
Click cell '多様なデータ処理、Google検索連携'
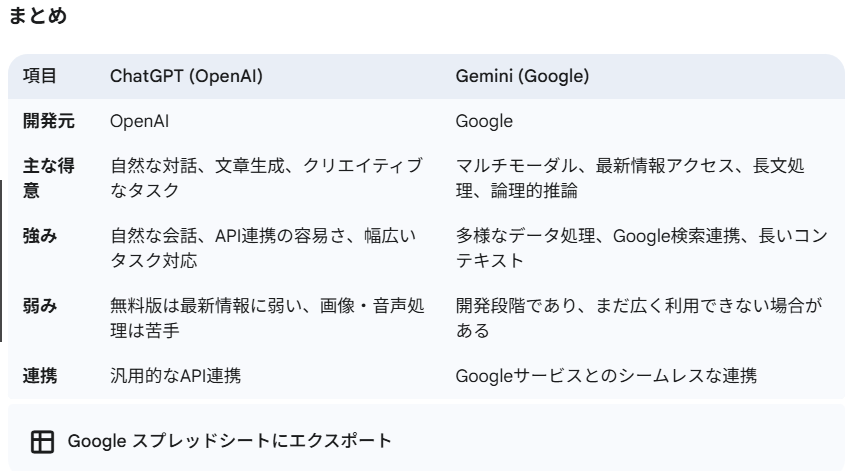642,248
